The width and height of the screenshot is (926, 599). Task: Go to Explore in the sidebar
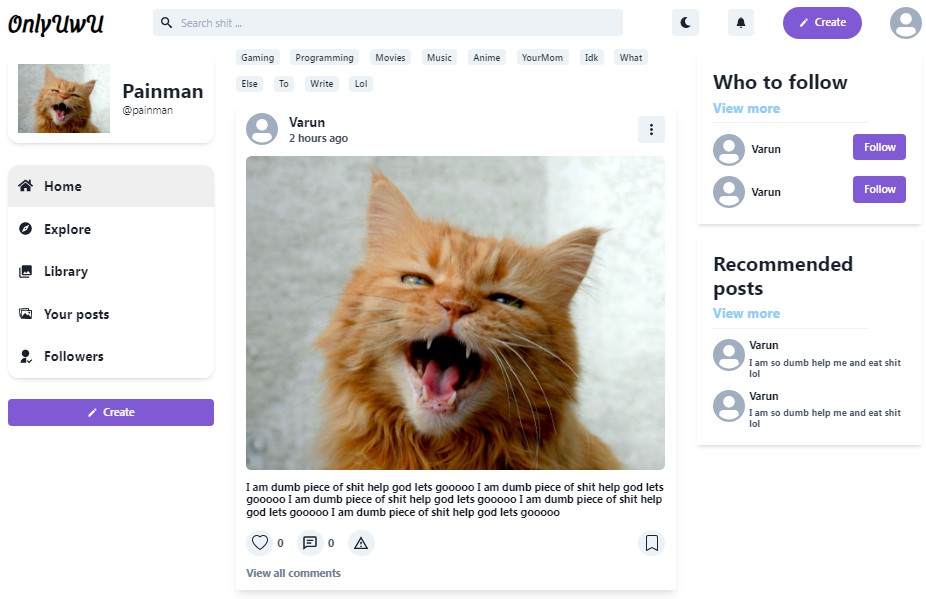(x=67, y=229)
